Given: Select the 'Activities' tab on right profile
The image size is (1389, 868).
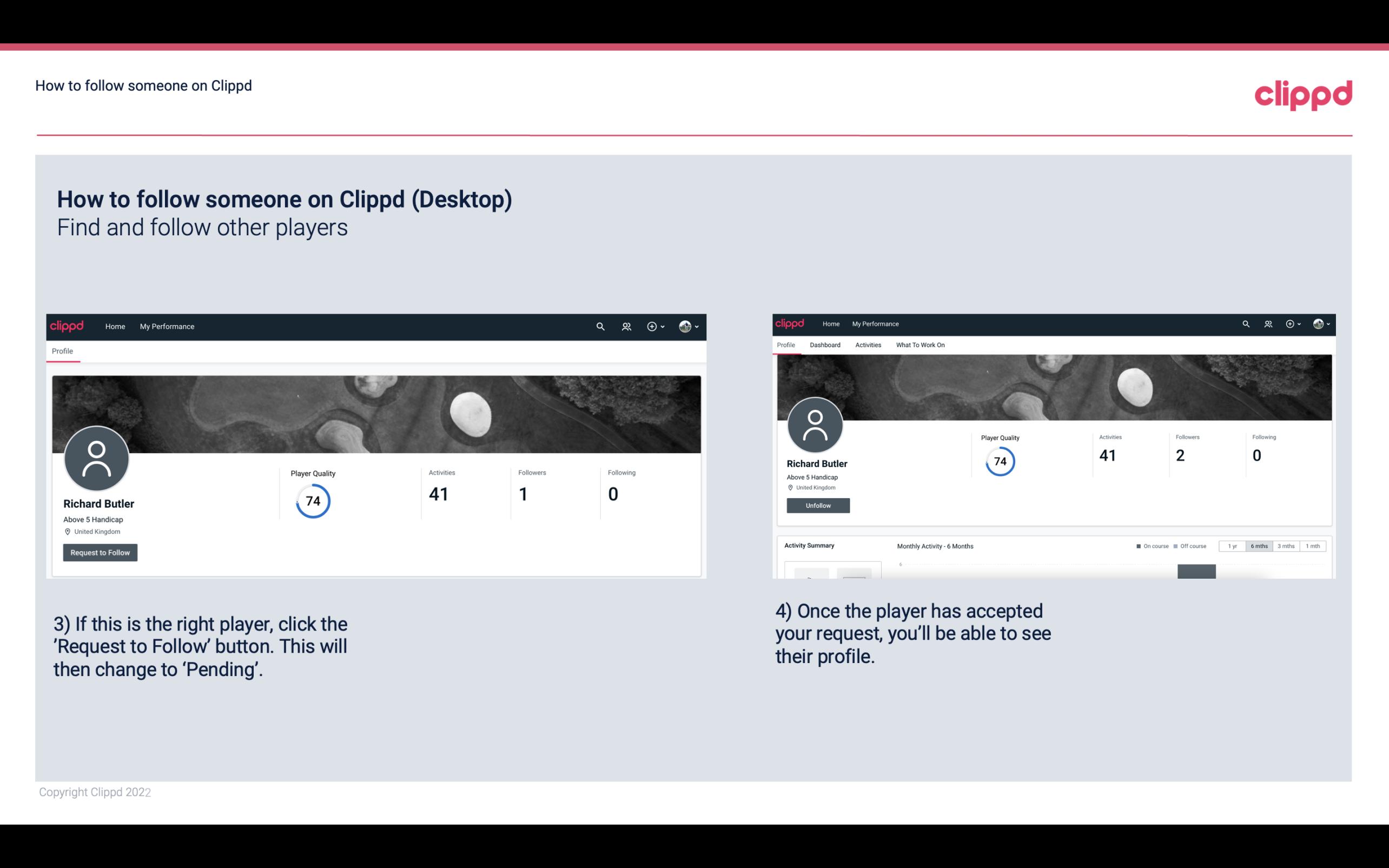Looking at the screenshot, I should pyautogui.click(x=866, y=345).
